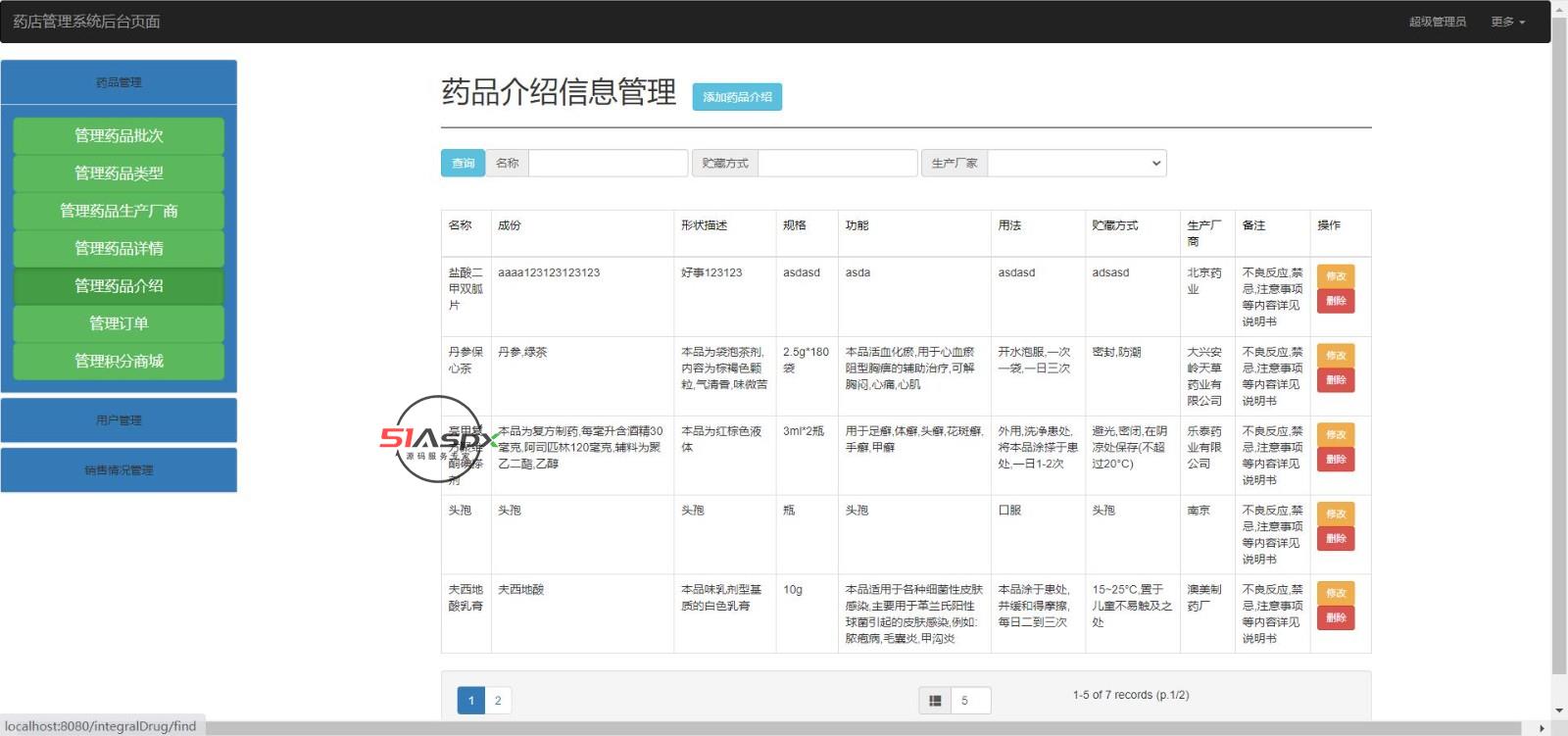Focus the 名称 search input field
Viewport: 1568px width, 736px height.
[608, 164]
